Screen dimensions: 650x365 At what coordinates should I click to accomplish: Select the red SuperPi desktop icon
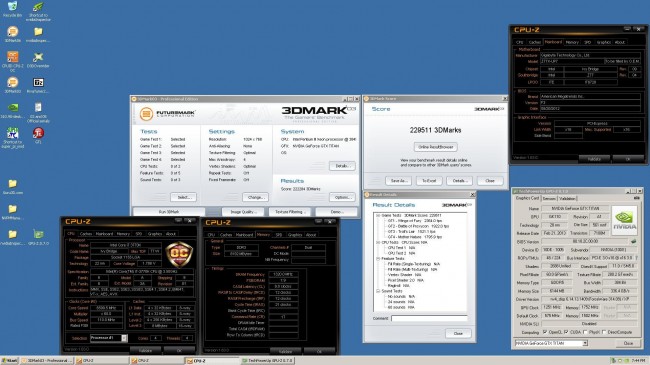38,133
